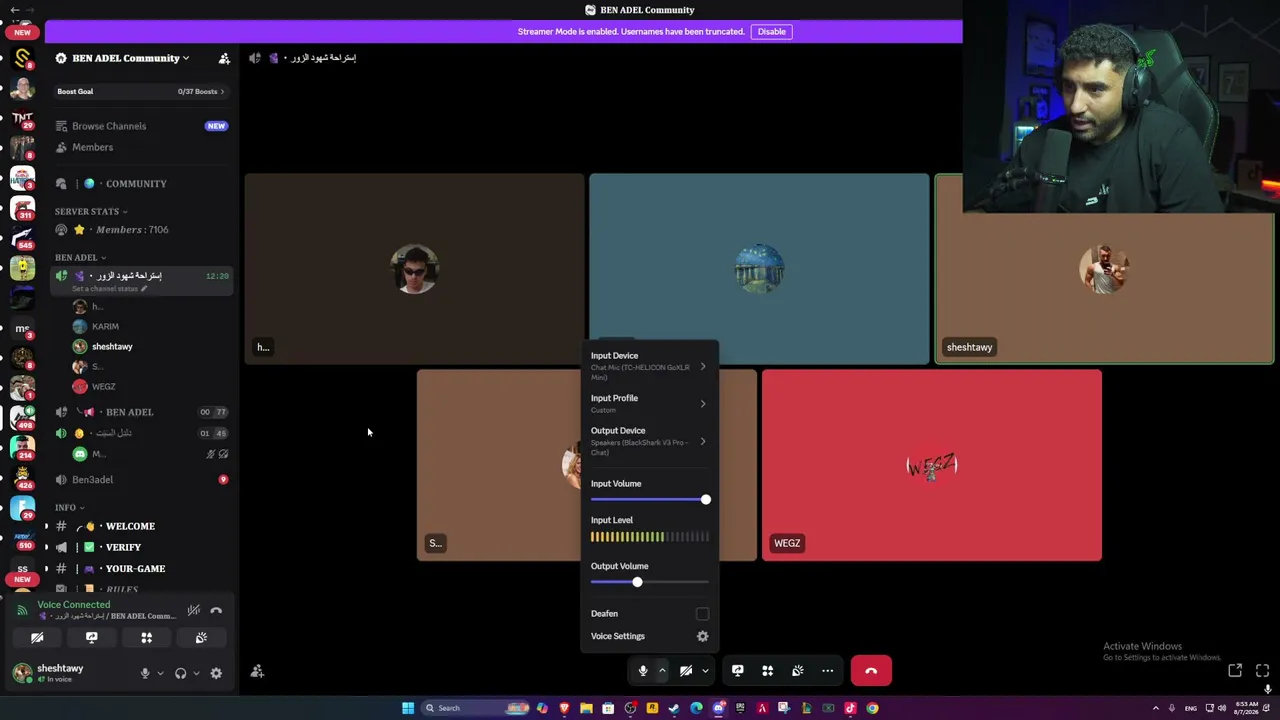Show hidden system tray icons
1280x720 pixels.
pos(1156,708)
